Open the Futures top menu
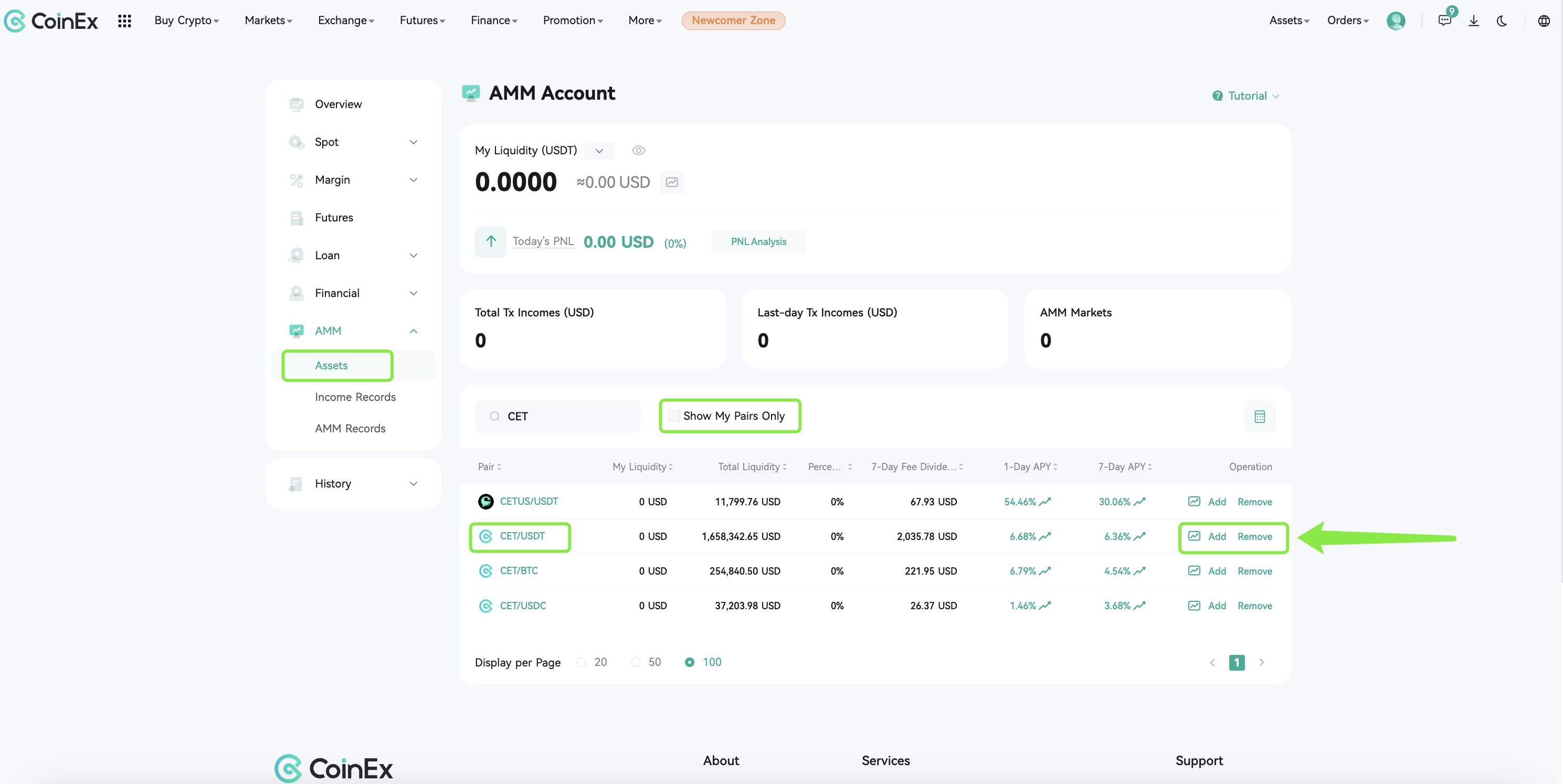The height and width of the screenshot is (784, 1563). point(423,20)
